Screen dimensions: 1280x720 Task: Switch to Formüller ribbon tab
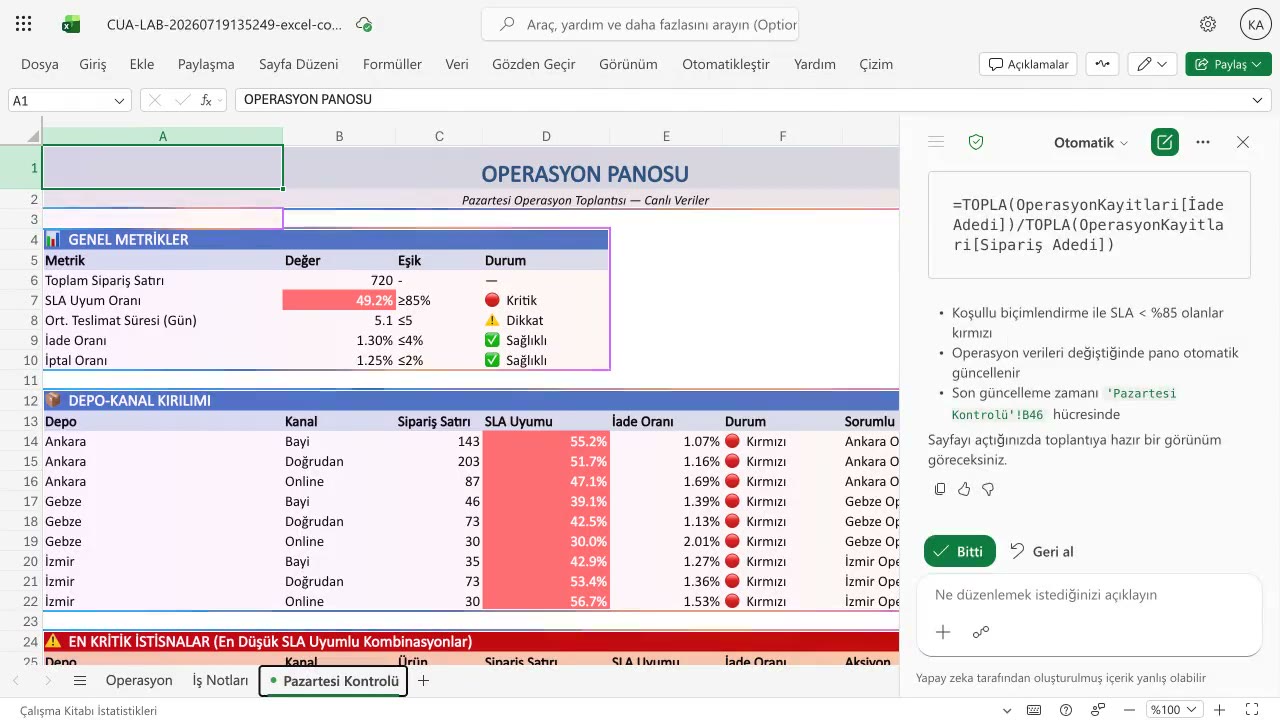click(x=392, y=64)
